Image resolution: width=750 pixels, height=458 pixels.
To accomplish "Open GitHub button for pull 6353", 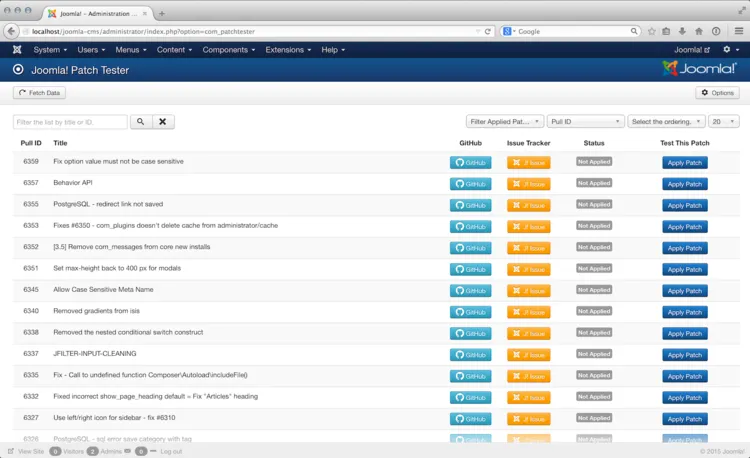I will click(x=470, y=227).
